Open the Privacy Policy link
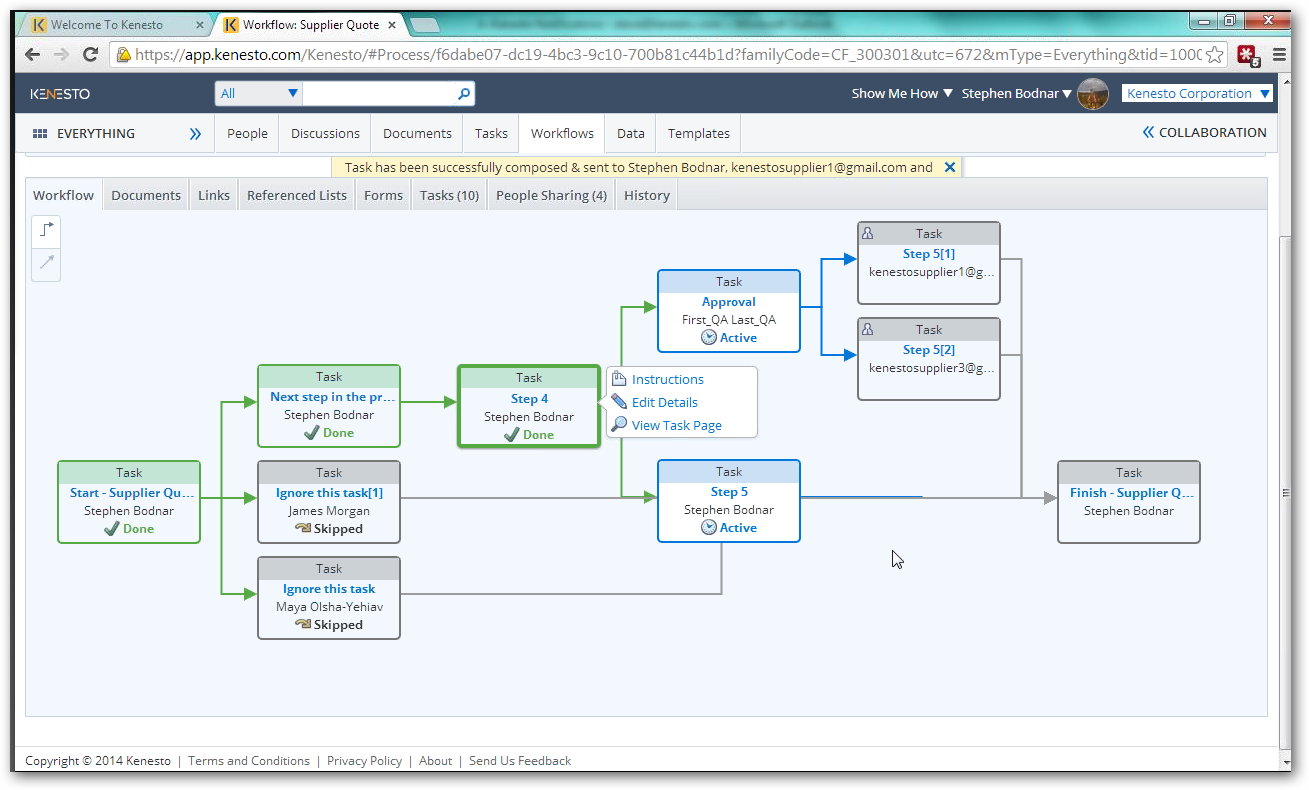 (x=364, y=761)
